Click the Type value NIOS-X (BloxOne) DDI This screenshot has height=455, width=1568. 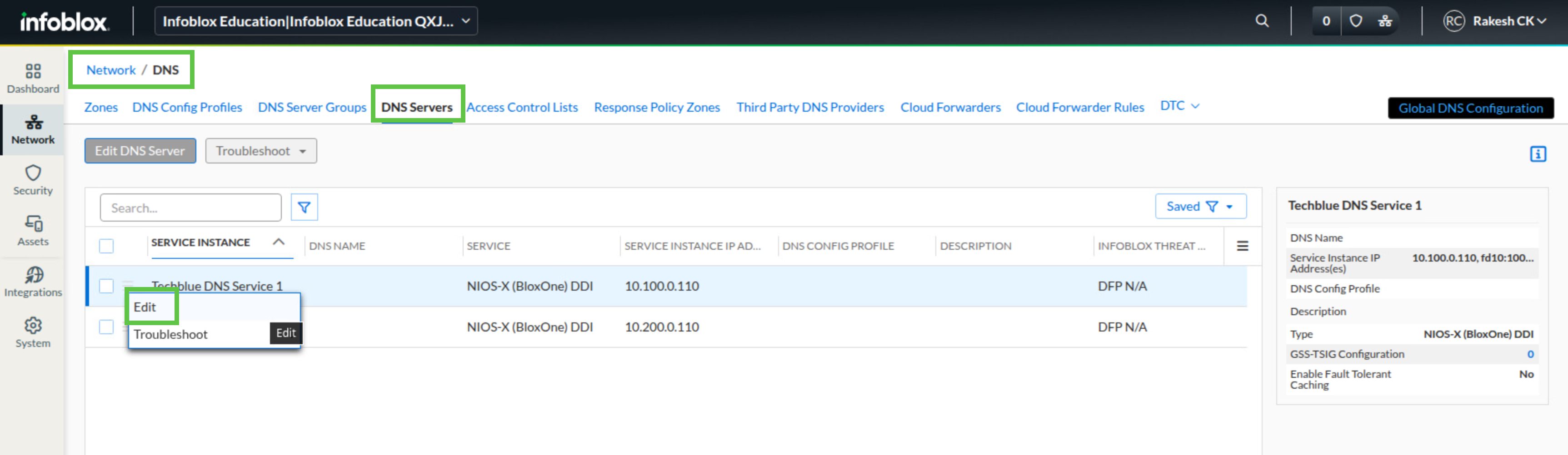click(x=1478, y=334)
